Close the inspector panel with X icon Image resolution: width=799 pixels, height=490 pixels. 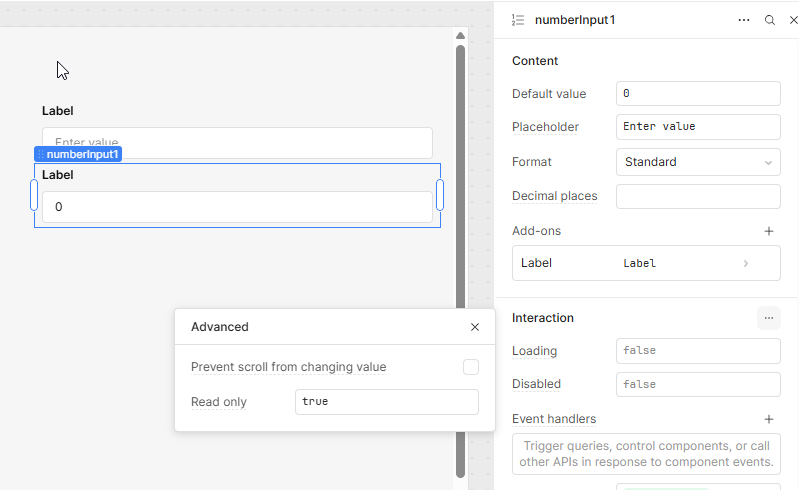793,20
